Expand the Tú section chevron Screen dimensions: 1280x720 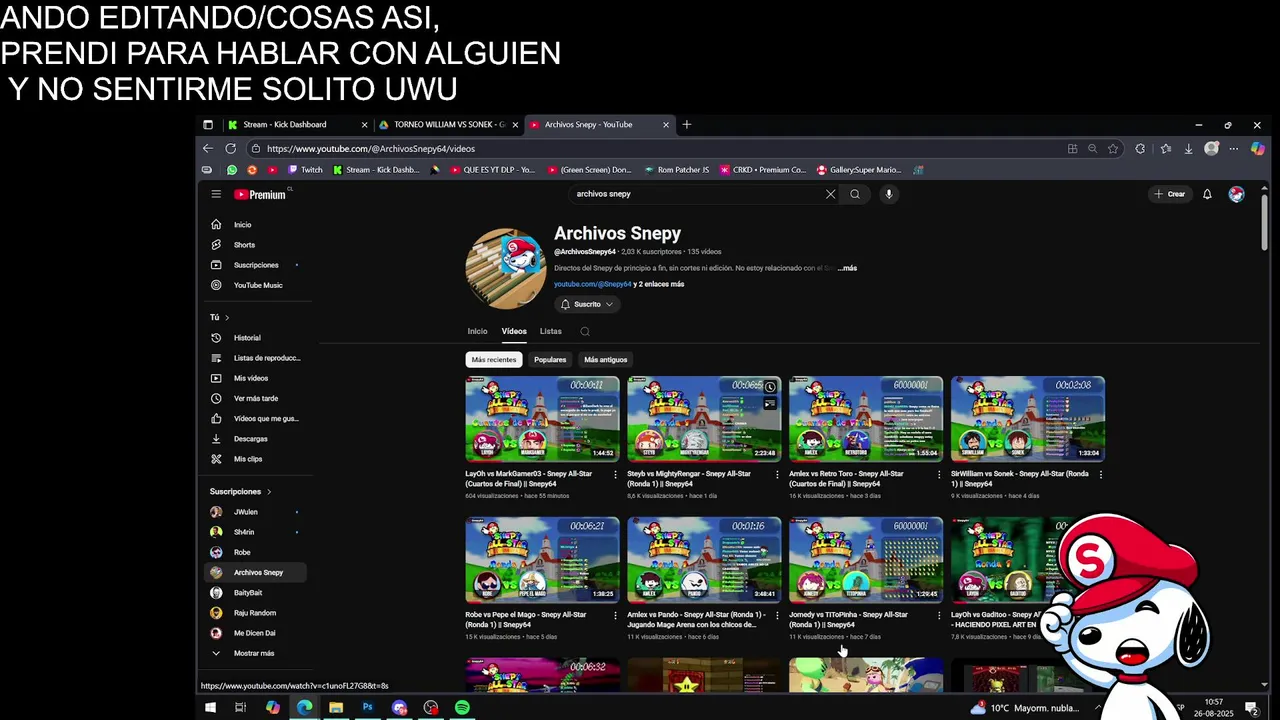pyautogui.click(x=227, y=317)
